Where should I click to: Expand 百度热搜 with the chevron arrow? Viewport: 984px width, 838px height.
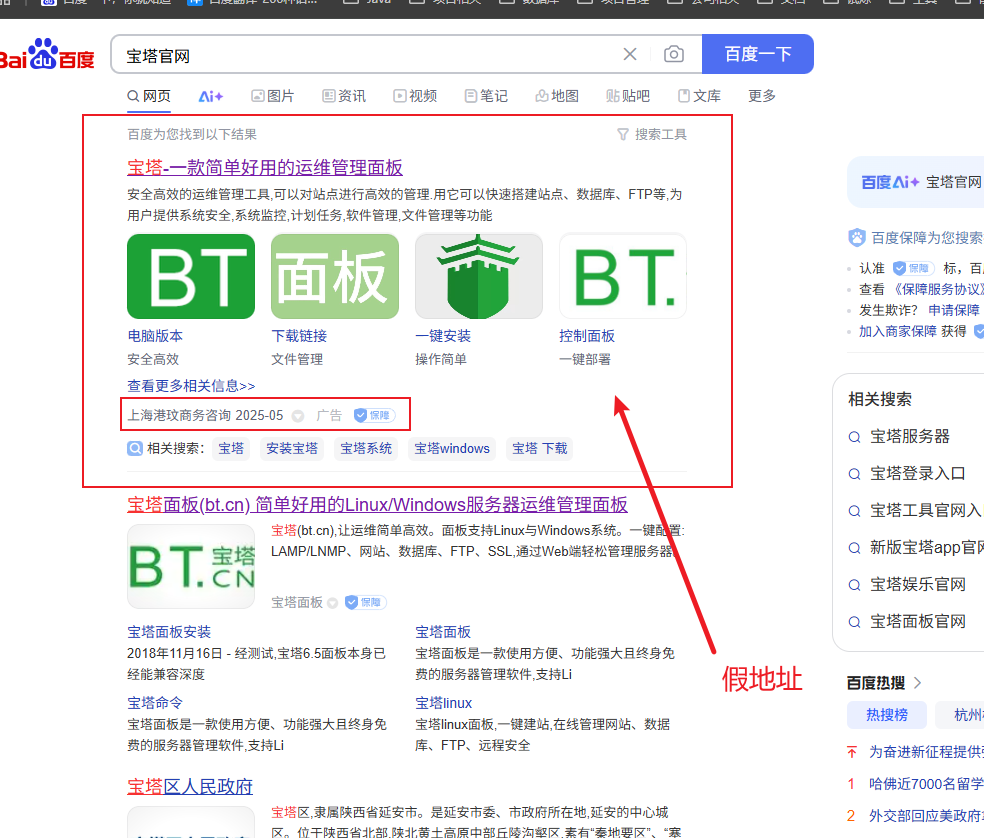pos(917,683)
